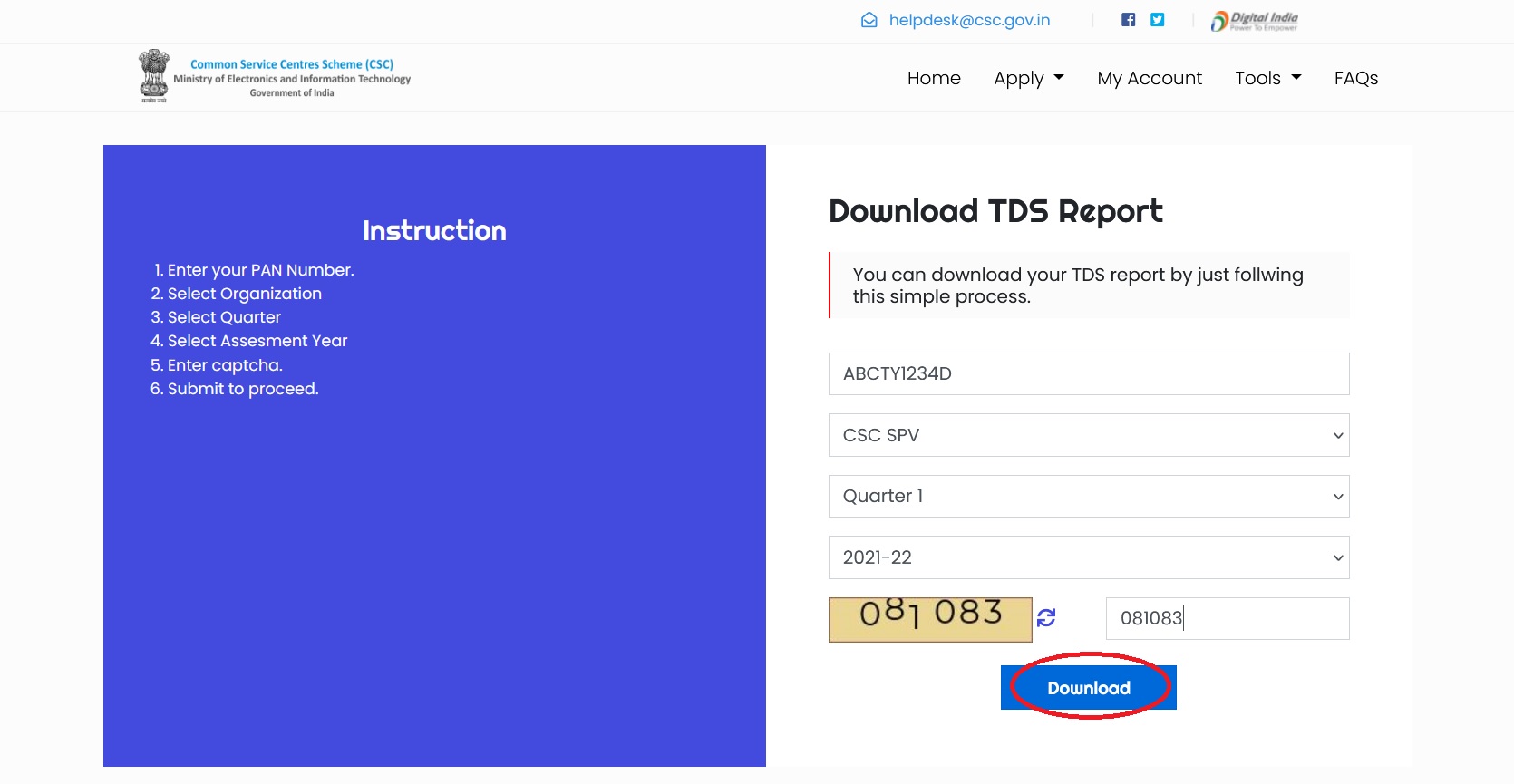The height and width of the screenshot is (784, 1514).
Task: Open the Quarter 1 selection dropdown
Action: [1088, 496]
